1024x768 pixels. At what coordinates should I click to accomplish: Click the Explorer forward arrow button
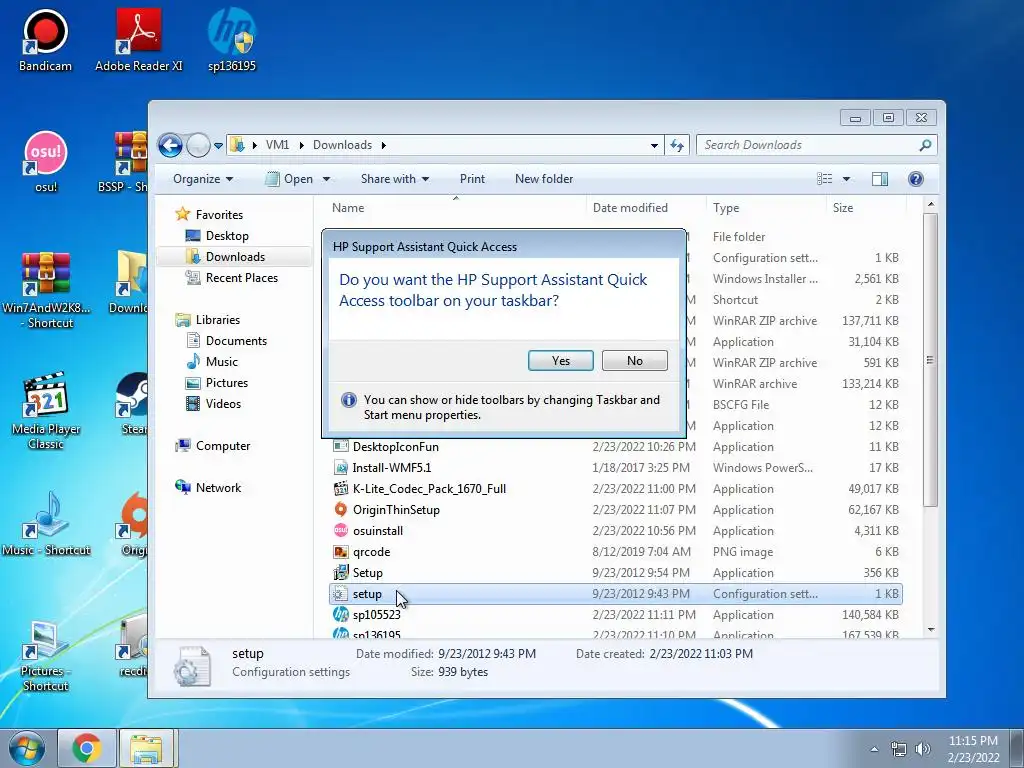click(198, 145)
